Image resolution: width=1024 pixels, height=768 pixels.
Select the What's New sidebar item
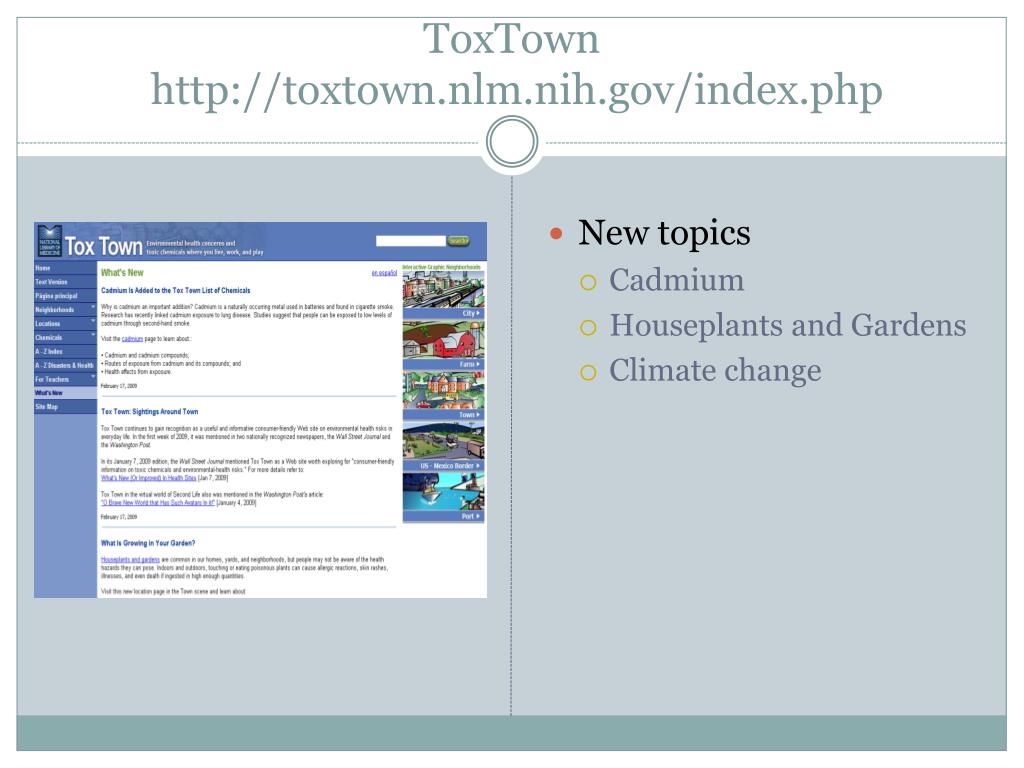pyautogui.click(x=65, y=393)
